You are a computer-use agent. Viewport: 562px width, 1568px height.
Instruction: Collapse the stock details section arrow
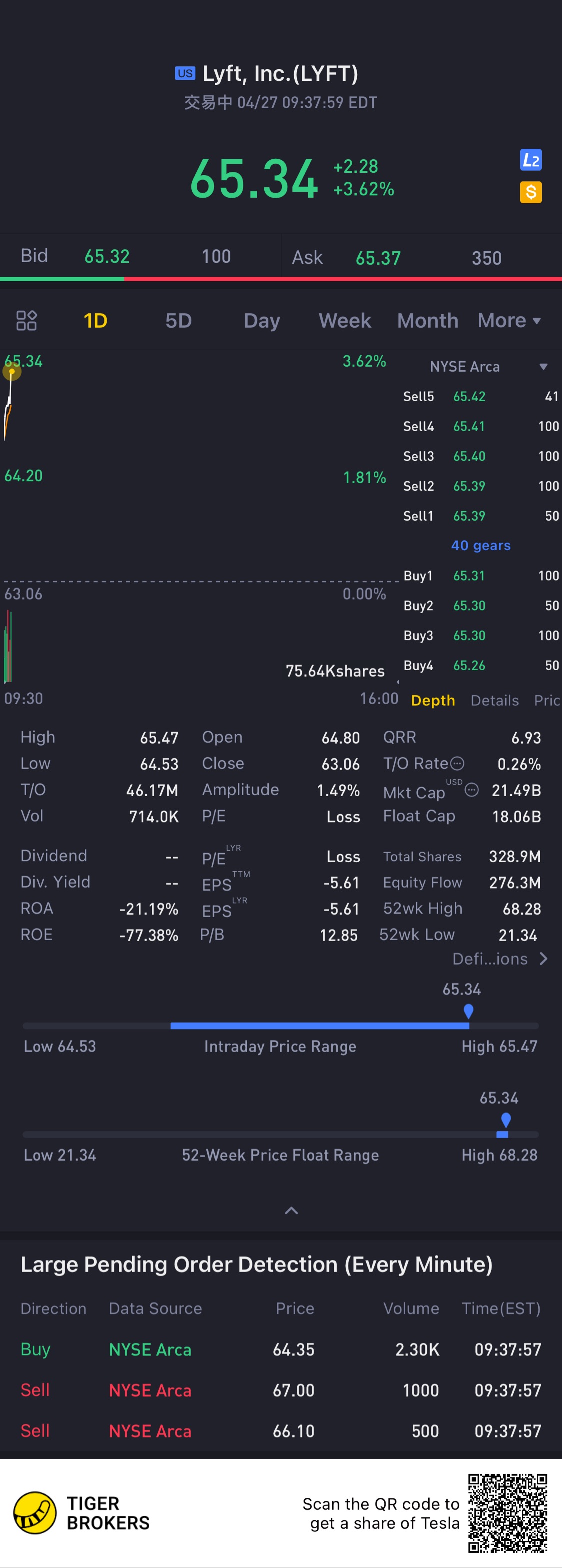pyautogui.click(x=291, y=1210)
